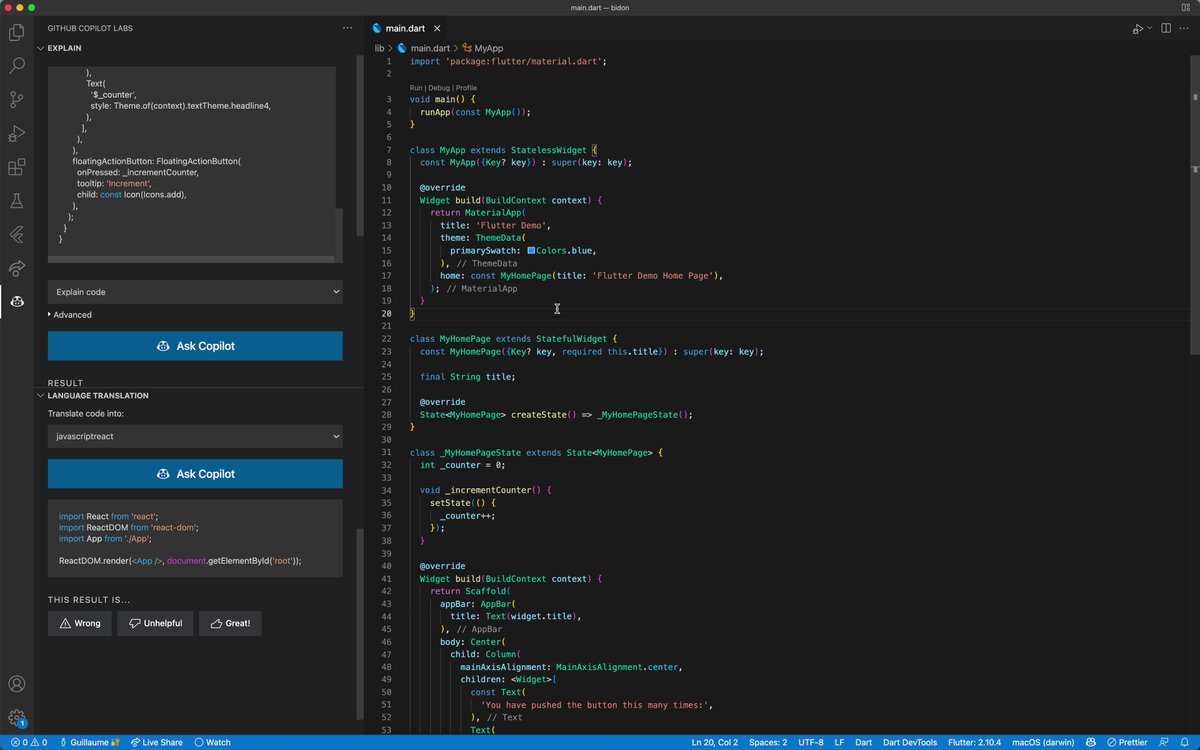Open notifications bell
Image resolution: width=1200 pixels, height=750 pixels.
point(1185,742)
